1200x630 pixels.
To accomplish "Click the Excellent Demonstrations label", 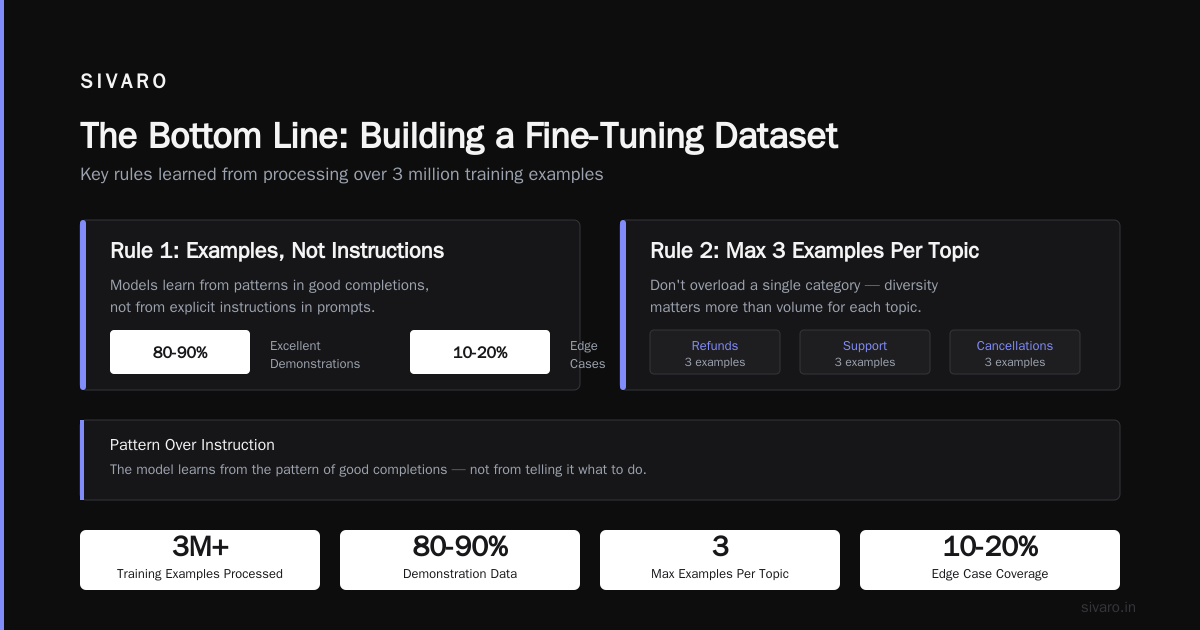I will tap(315, 355).
